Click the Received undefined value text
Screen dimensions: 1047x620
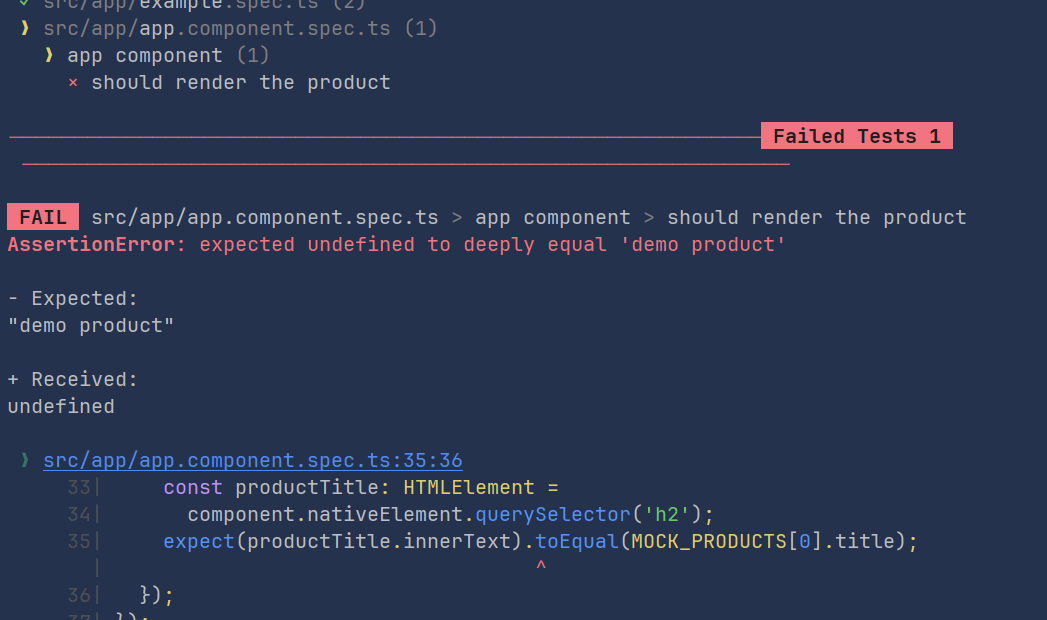click(x=61, y=406)
